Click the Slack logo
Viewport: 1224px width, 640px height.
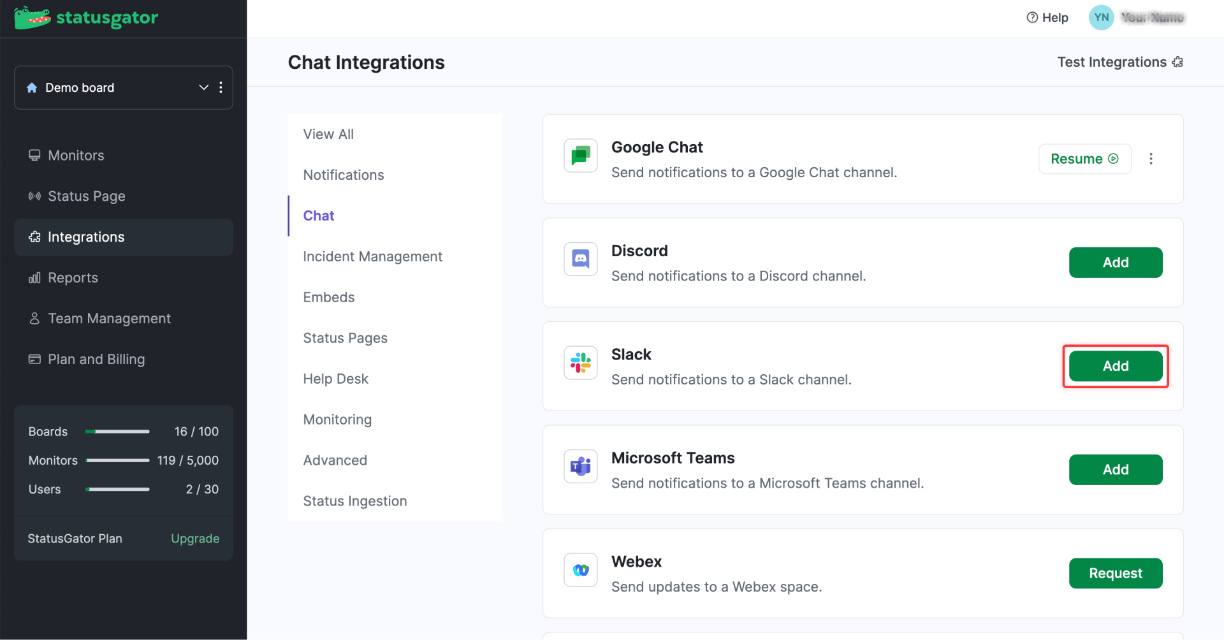pos(580,363)
